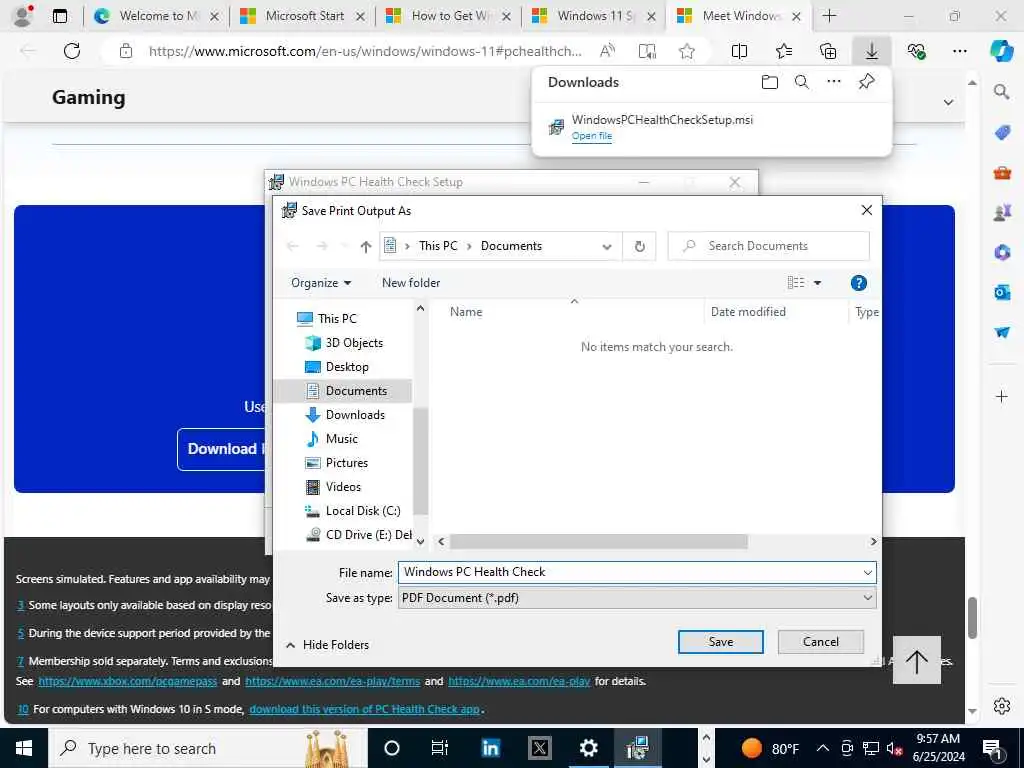Click download PC Health Check app link
This screenshot has width=1024, height=768.
(x=364, y=709)
